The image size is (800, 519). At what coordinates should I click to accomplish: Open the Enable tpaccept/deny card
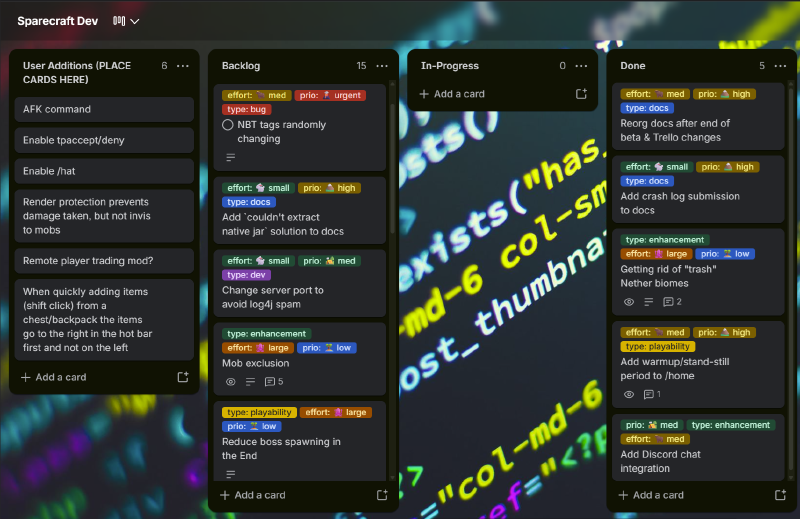coord(104,140)
